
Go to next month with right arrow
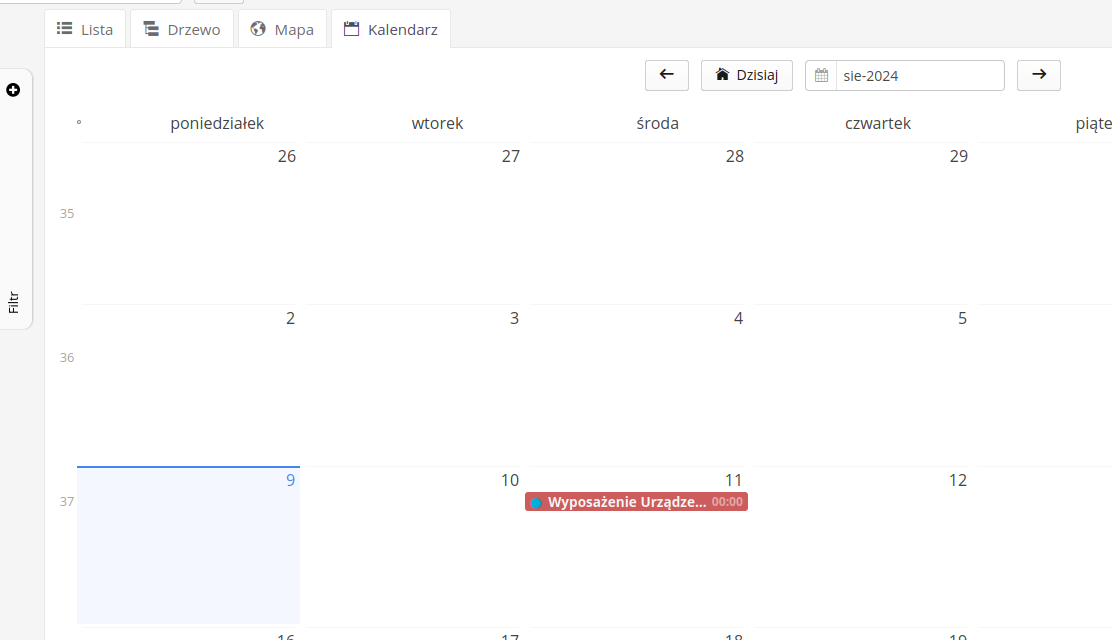pos(1039,75)
